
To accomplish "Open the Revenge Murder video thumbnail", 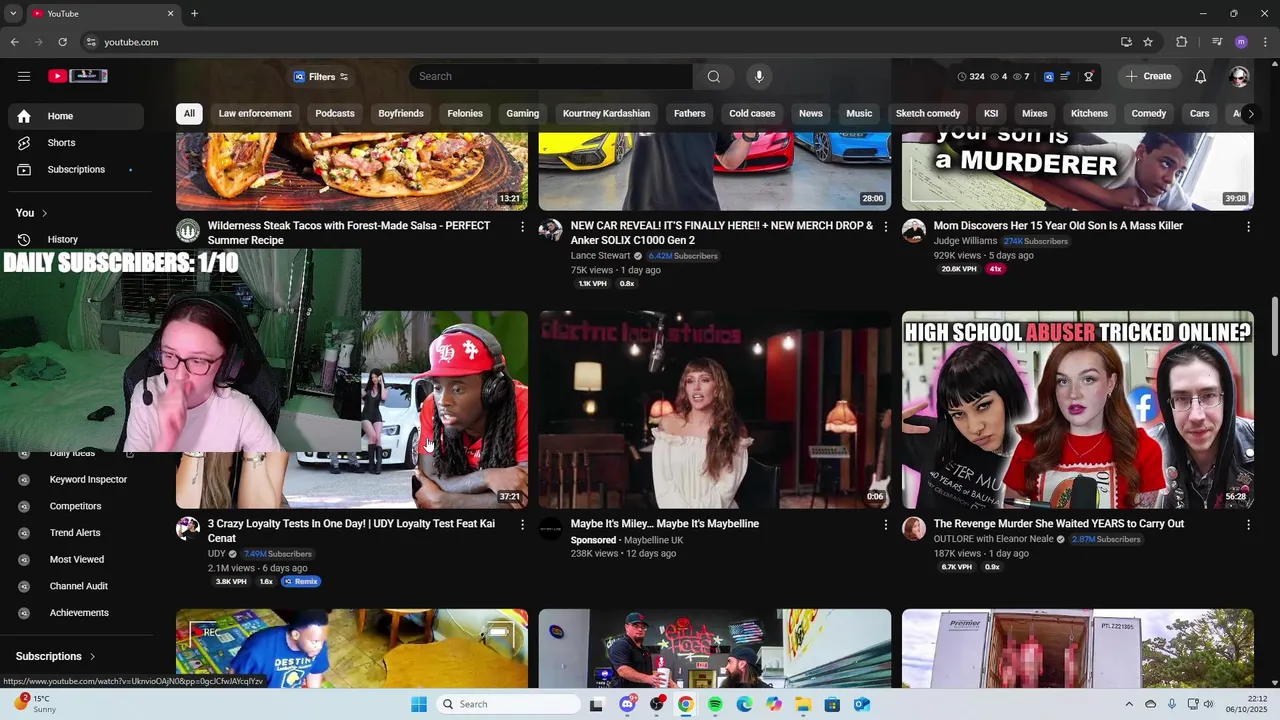I will tap(1078, 410).
